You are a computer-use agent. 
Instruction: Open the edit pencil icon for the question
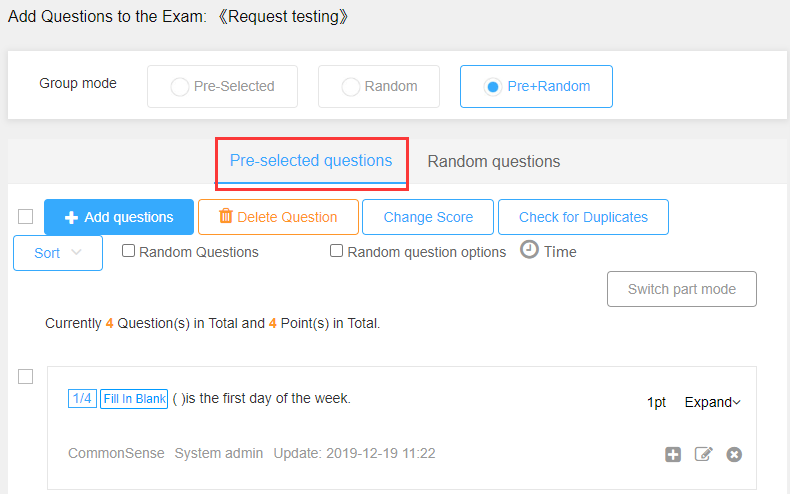tap(703, 454)
